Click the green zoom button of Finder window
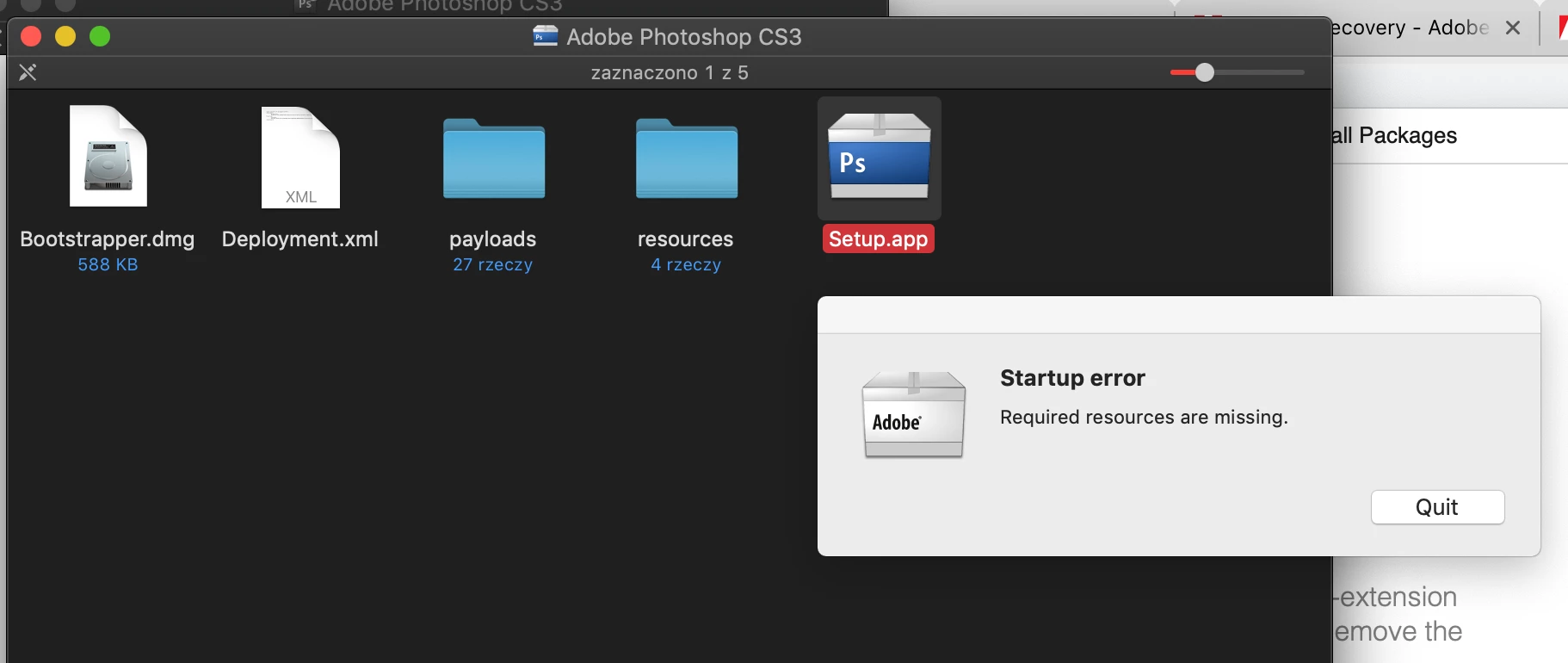 100,36
